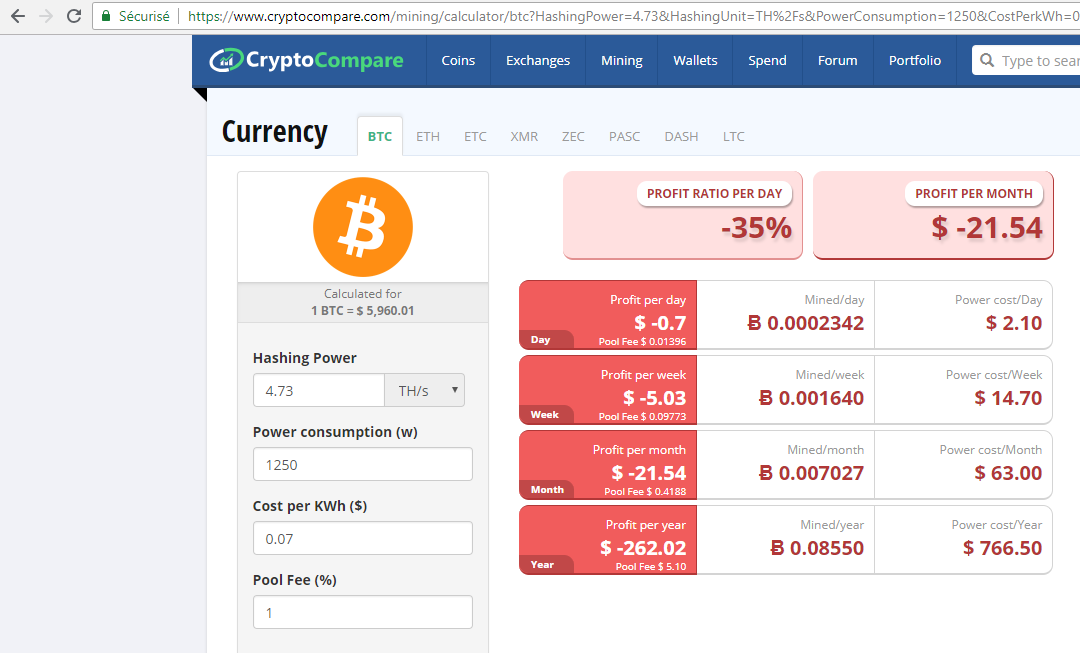The image size is (1080, 653).
Task: Click the Profit Per Month card
Action: point(933,215)
